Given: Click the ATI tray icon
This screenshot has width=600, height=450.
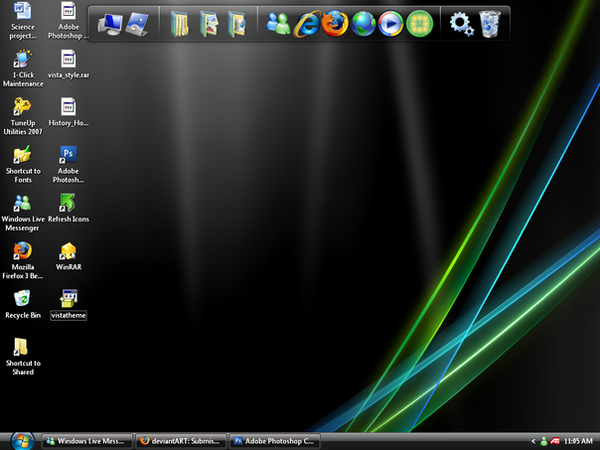Looking at the screenshot, I should [x=555, y=442].
